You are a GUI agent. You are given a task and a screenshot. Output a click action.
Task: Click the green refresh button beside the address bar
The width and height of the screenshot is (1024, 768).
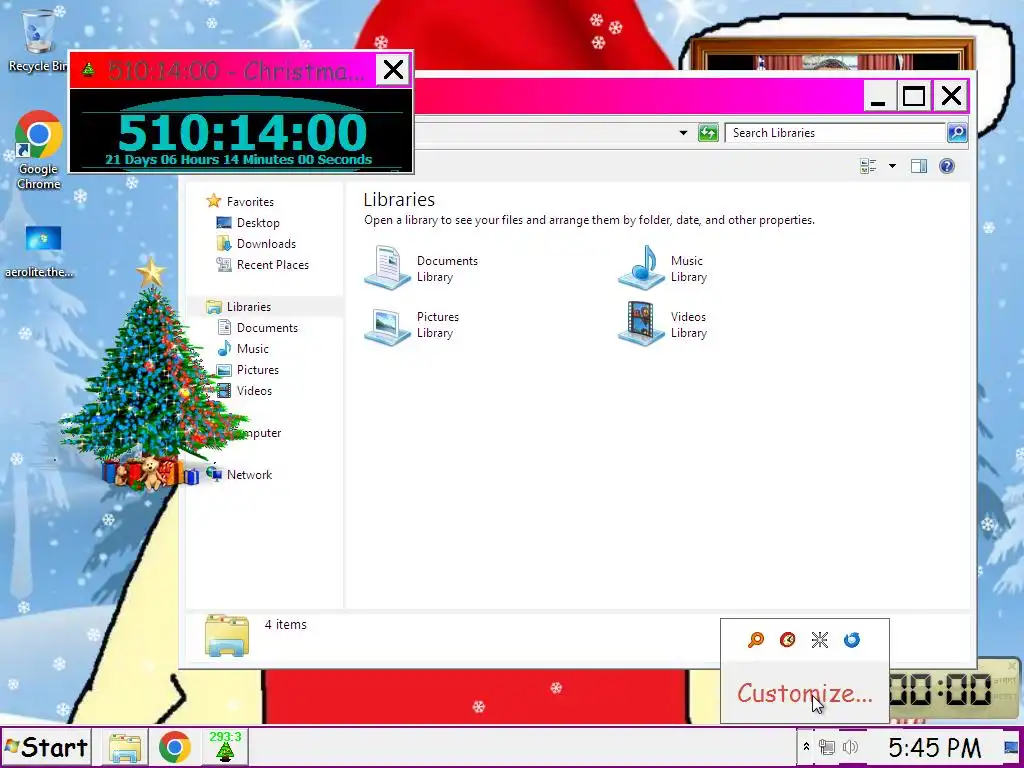click(708, 133)
